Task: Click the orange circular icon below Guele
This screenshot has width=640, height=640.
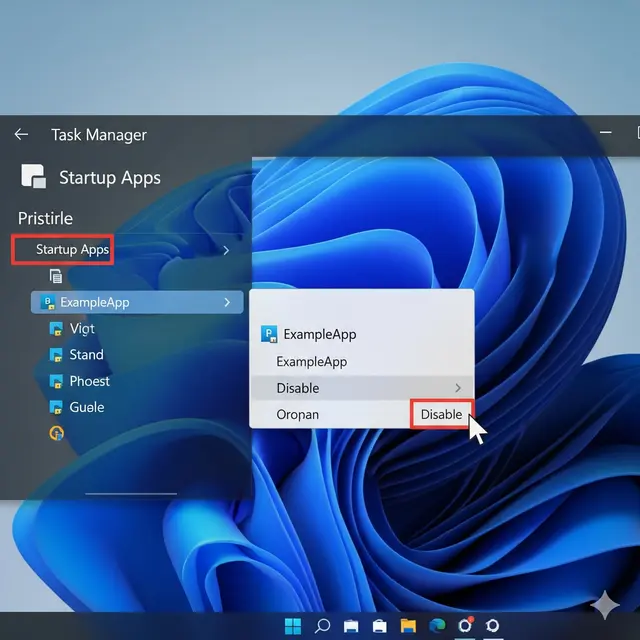Action: tap(57, 433)
